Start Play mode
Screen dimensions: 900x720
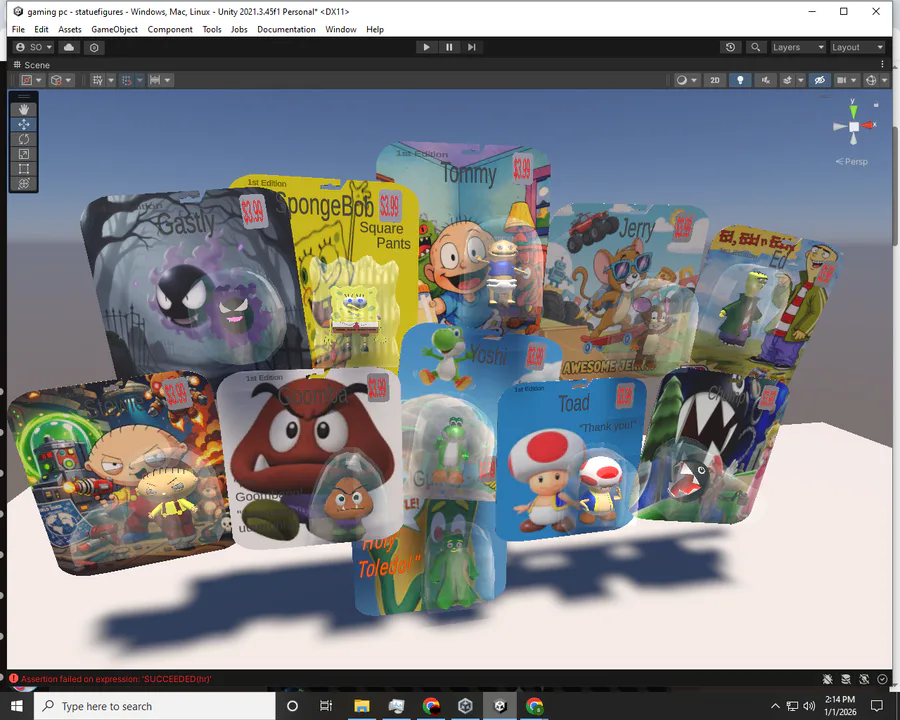click(x=426, y=47)
